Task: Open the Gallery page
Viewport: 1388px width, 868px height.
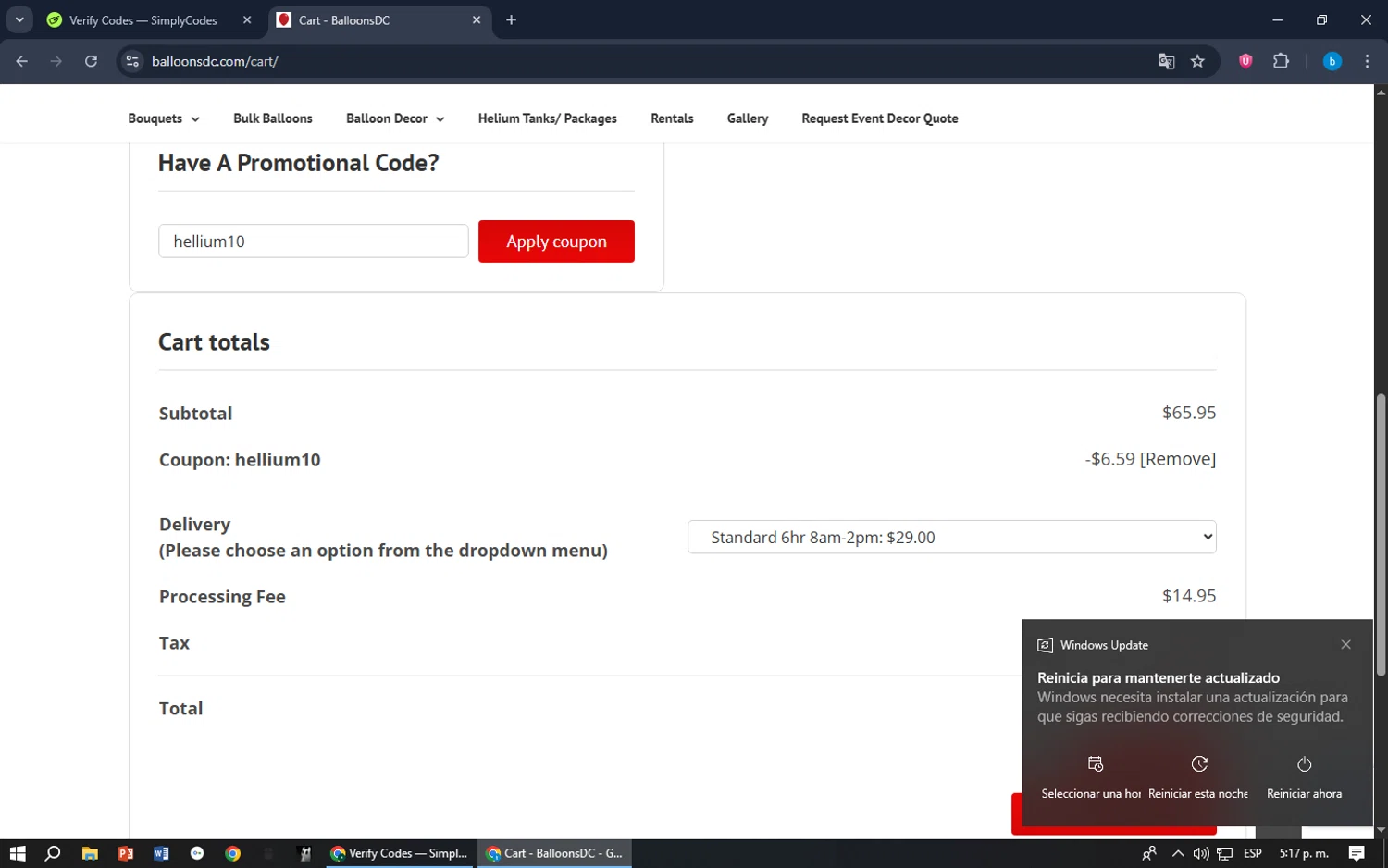Action: click(748, 118)
